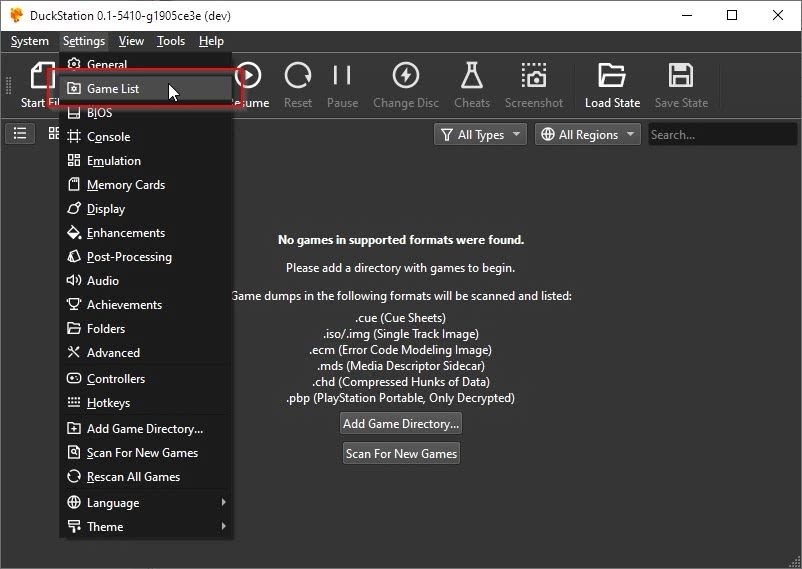Open General settings entry

[146, 64]
